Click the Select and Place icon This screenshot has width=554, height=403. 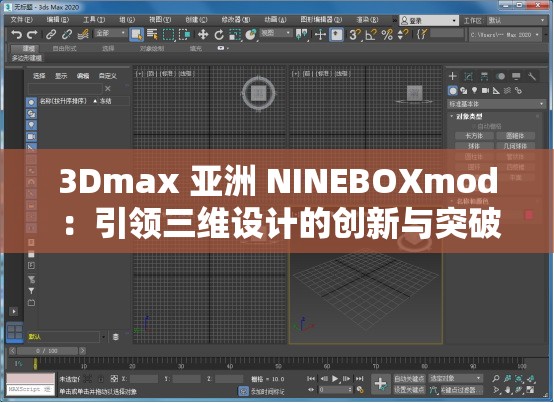(251, 35)
